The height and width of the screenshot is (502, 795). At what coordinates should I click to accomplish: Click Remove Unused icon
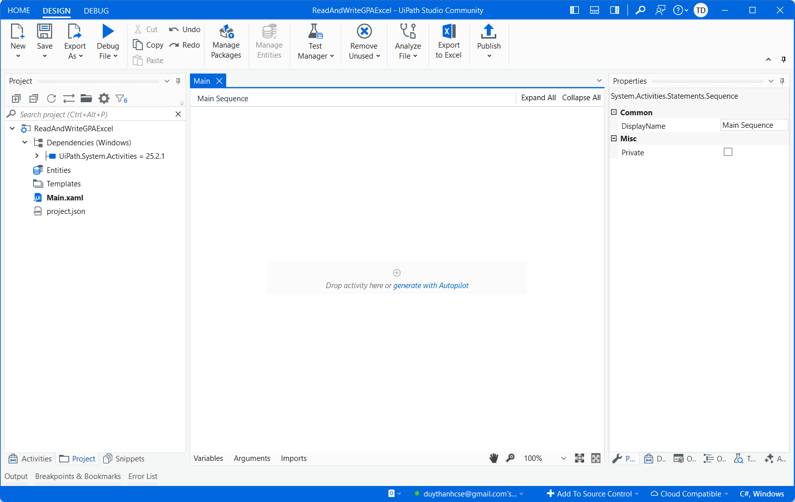(364, 31)
